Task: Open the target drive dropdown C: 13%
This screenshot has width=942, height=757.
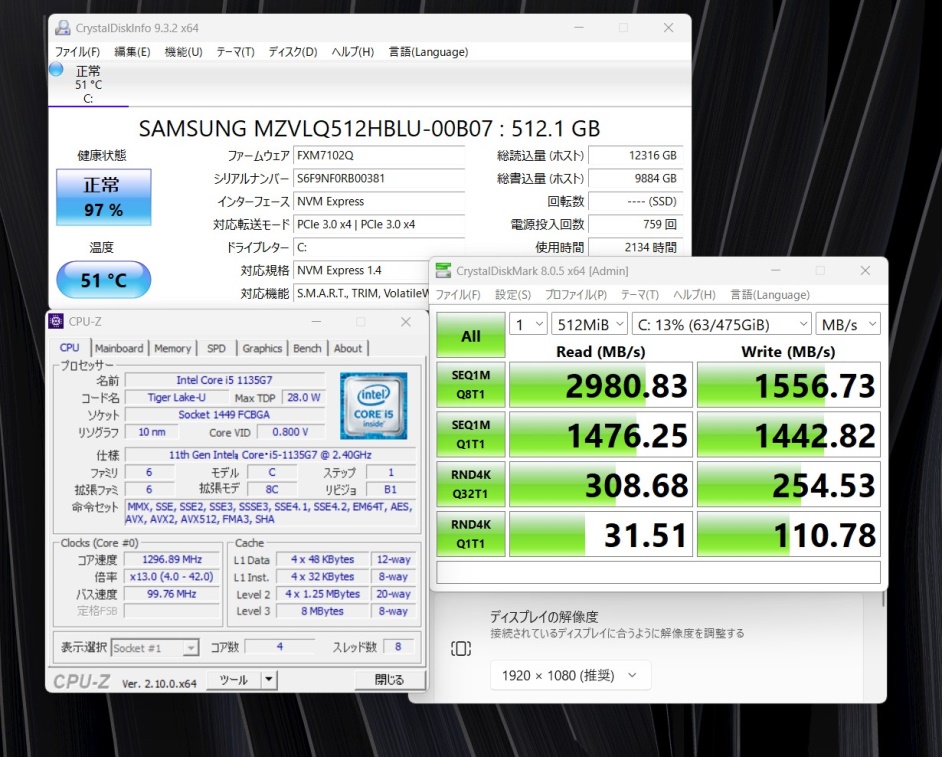Action: pyautogui.click(x=722, y=324)
